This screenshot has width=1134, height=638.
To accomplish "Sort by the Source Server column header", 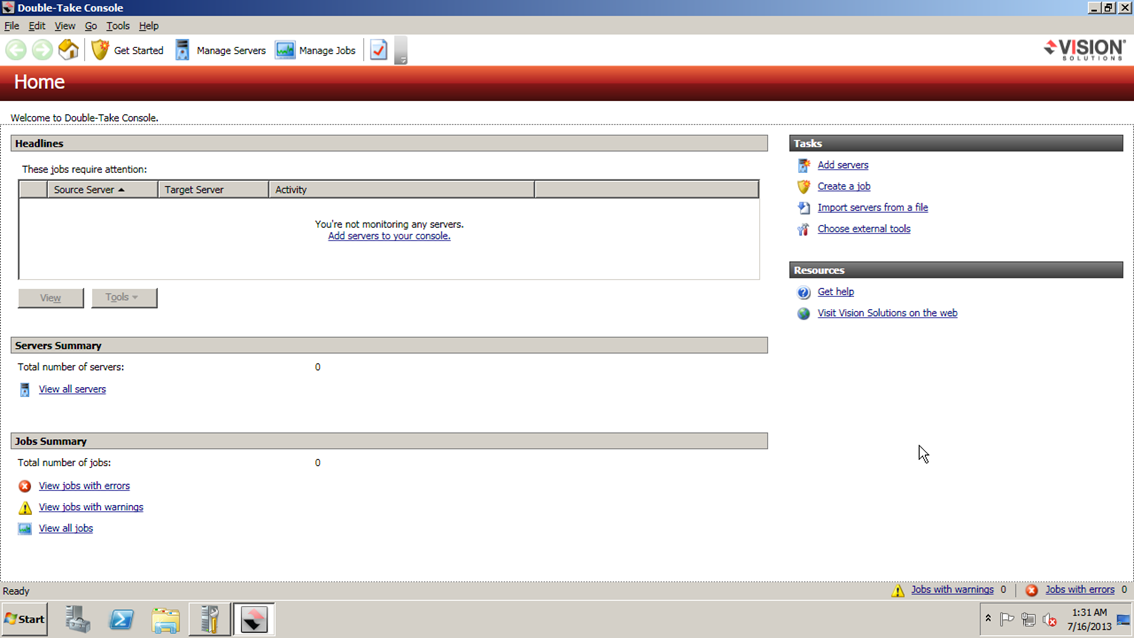I will (x=103, y=190).
